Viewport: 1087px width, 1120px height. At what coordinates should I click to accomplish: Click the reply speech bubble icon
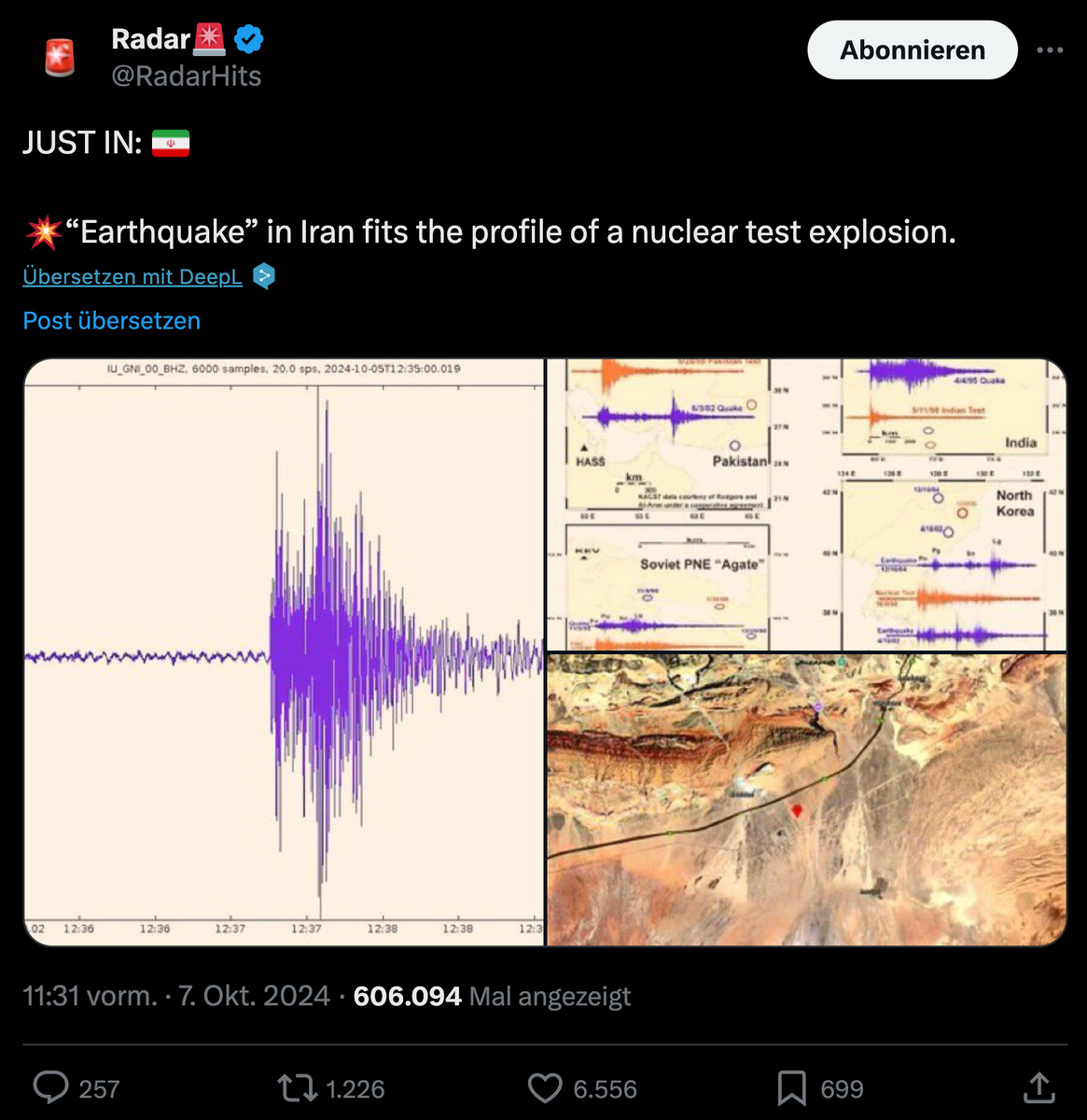[51, 1087]
